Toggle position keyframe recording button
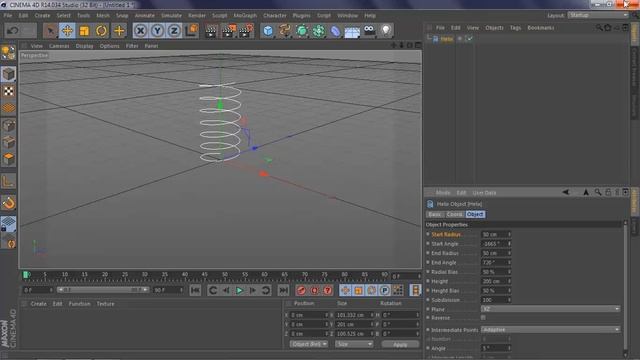The image size is (640, 360). tap(345, 290)
